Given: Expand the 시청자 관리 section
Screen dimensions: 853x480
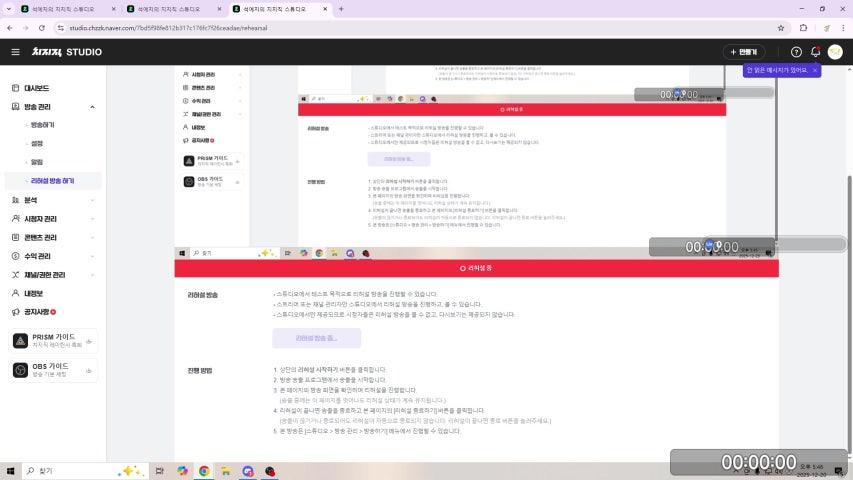Looking at the screenshot, I should pos(92,219).
